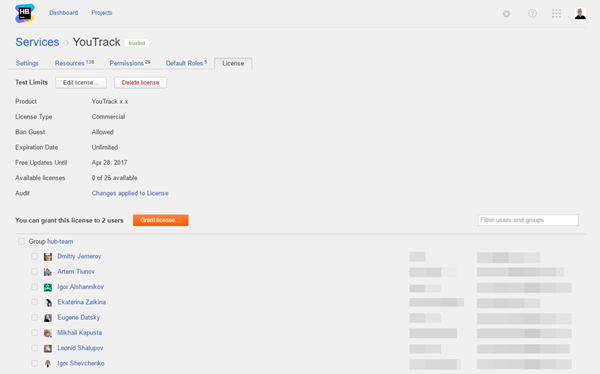Click the 'YouTrack x.x' product value
This screenshot has width=600, height=374.
110,101
